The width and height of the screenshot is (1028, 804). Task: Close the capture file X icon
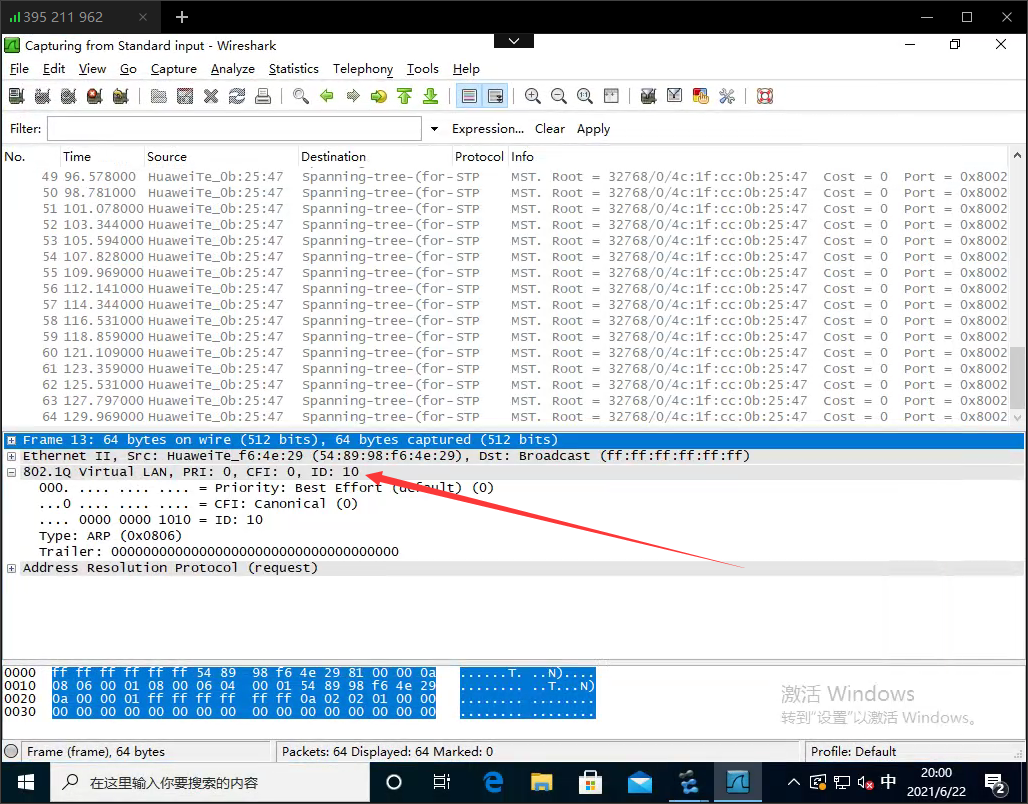point(210,96)
